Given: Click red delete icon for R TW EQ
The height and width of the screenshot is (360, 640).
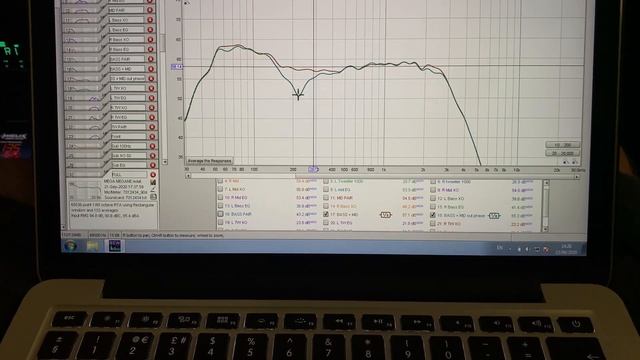Looking at the screenshot, I should (x=151, y=117).
